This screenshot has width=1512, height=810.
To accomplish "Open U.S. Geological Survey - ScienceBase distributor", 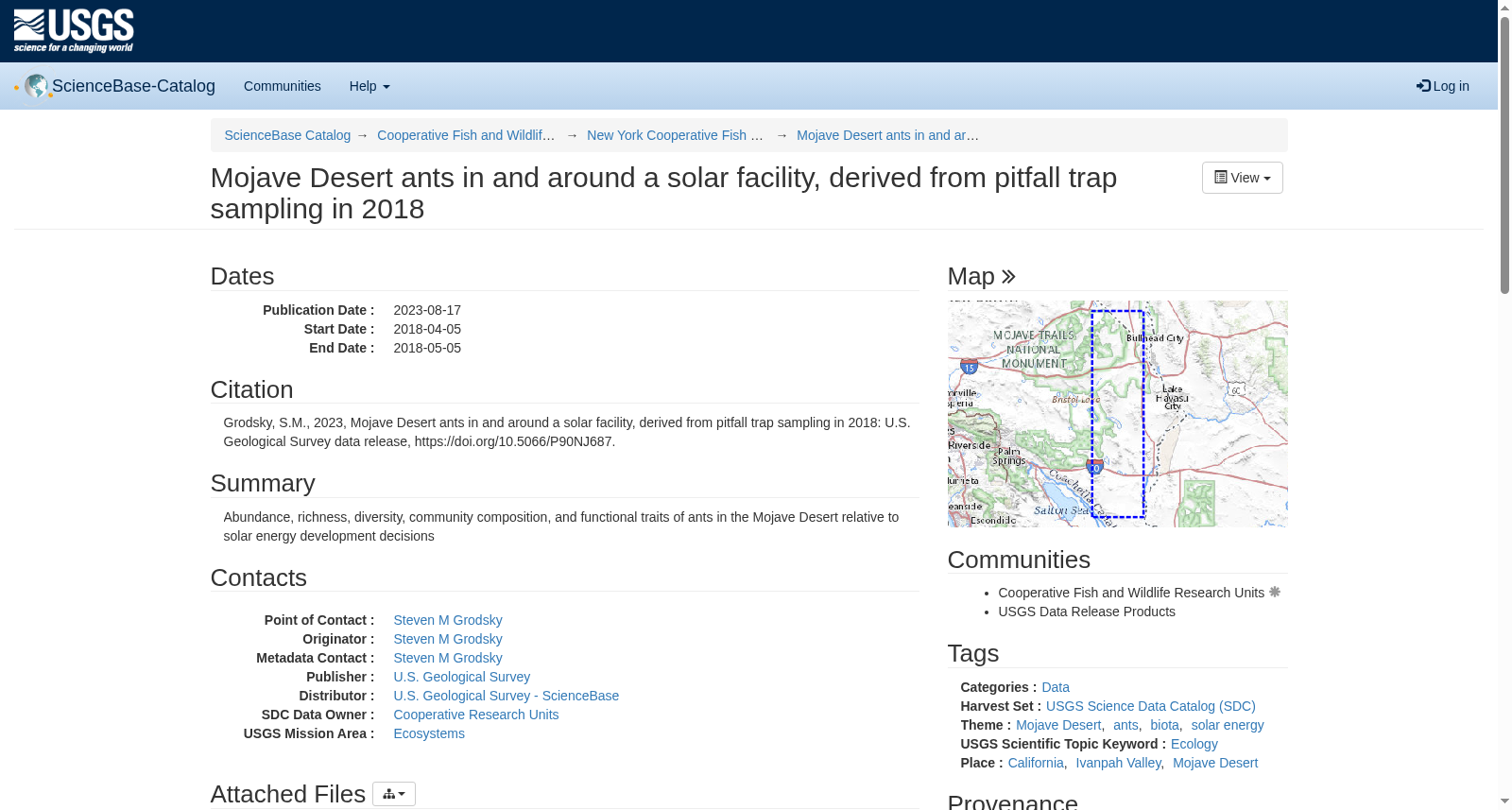I will tap(507, 696).
